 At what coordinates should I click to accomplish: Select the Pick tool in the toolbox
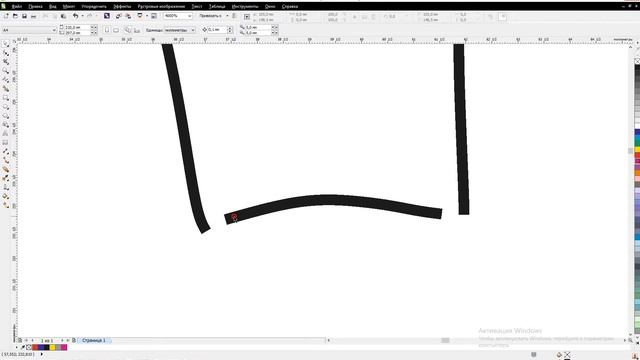coord(6,44)
